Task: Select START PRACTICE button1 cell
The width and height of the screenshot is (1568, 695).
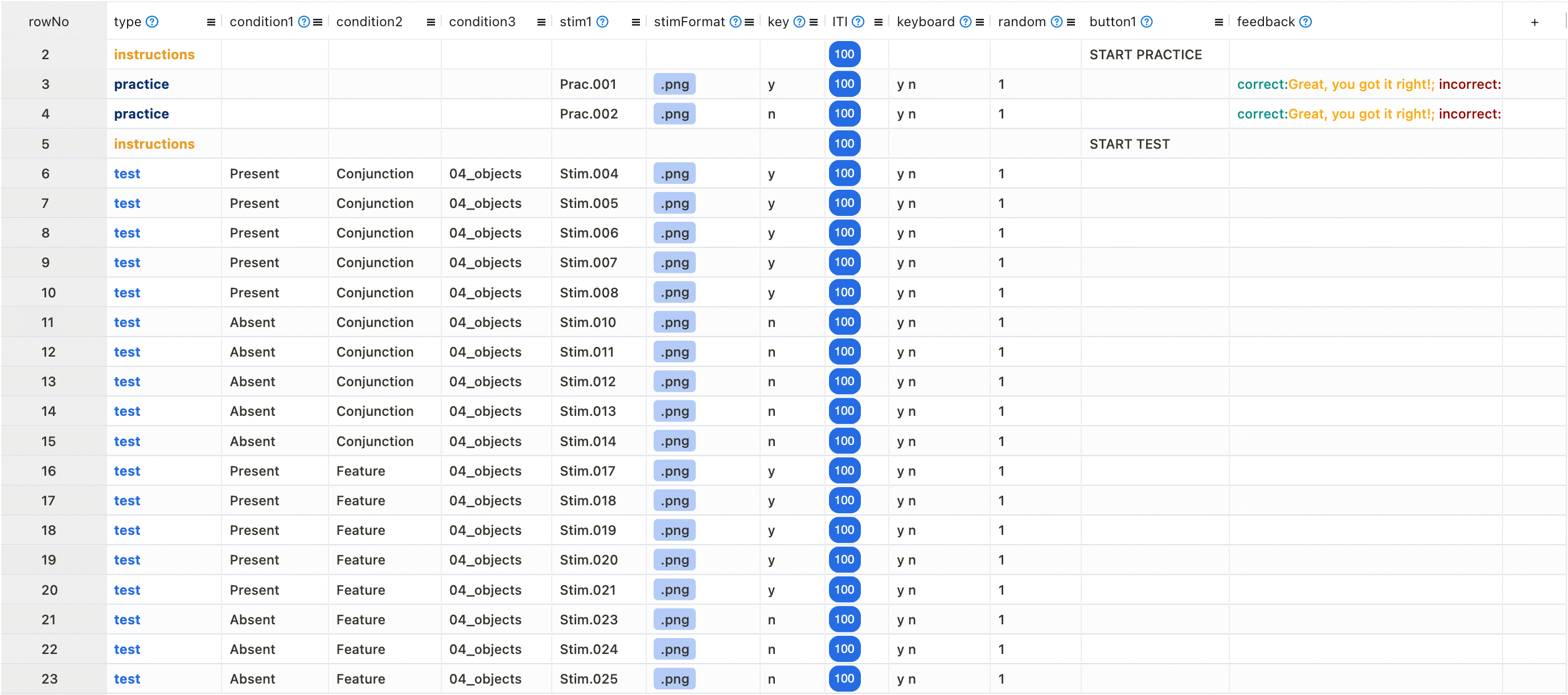Action: coord(1155,54)
